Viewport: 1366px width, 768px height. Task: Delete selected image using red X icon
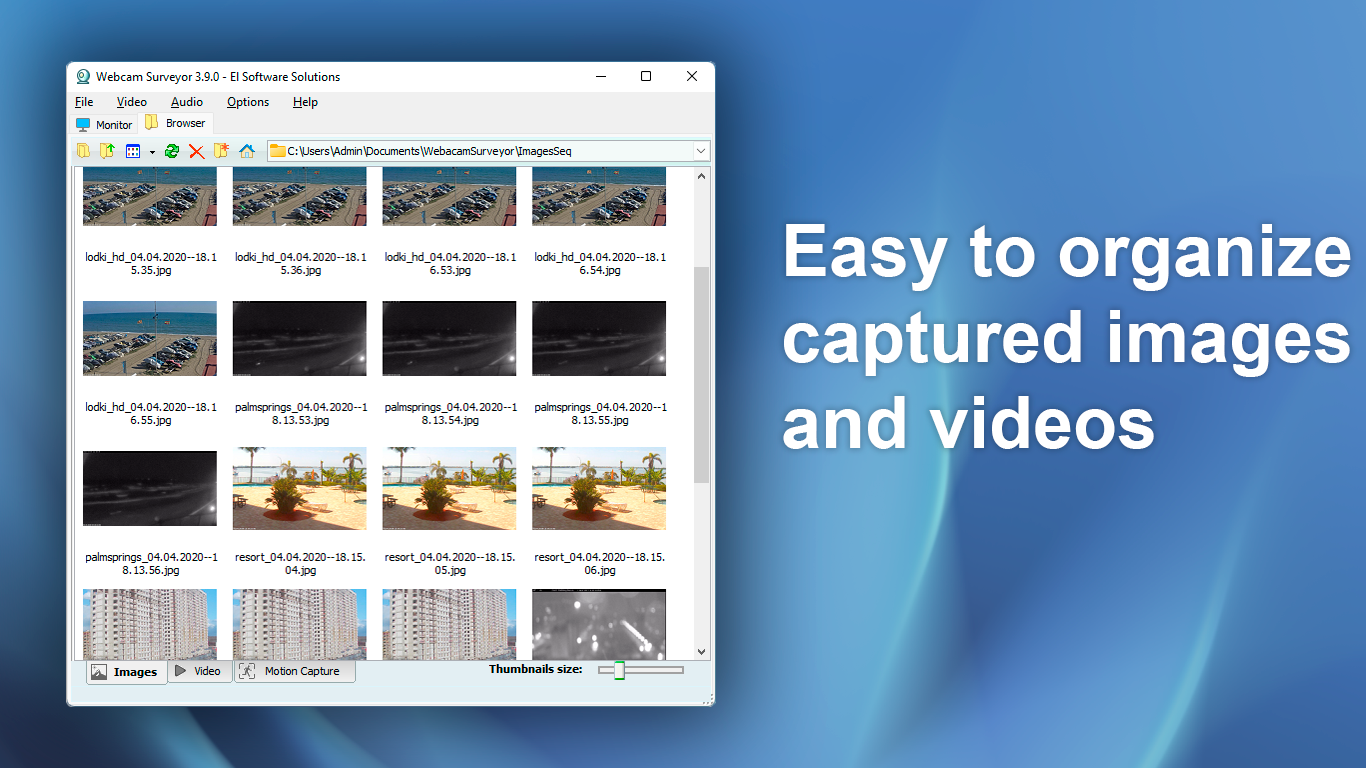point(196,151)
